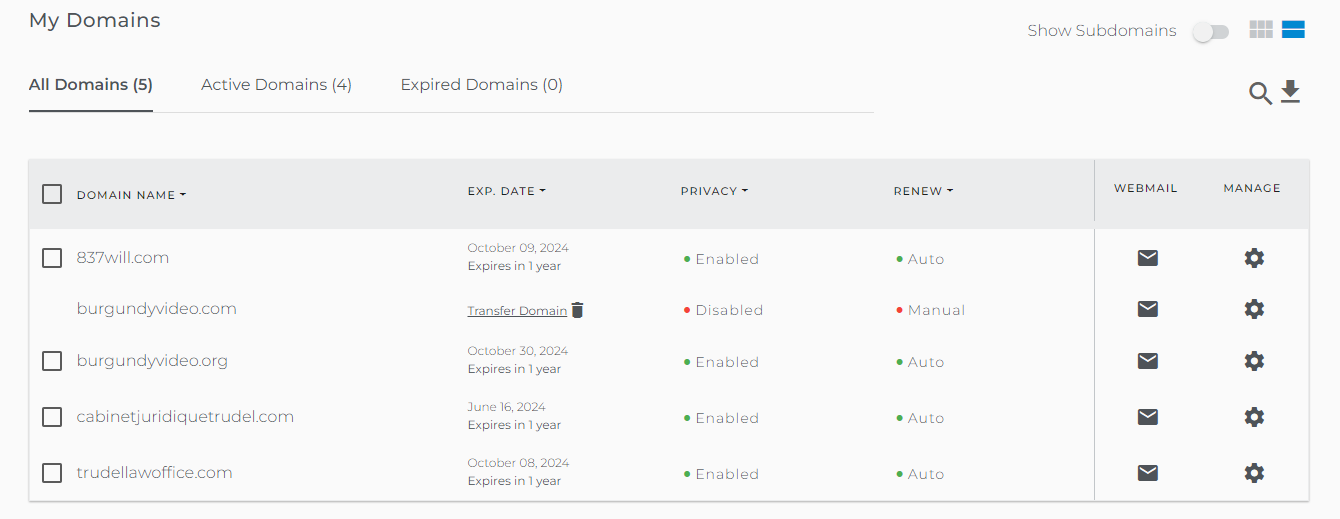Open manage settings for cabinetjuridiquetrudel.com
Image resolution: width=1340 pixels, height=519 pixels.
click(x=1254, y=417)
